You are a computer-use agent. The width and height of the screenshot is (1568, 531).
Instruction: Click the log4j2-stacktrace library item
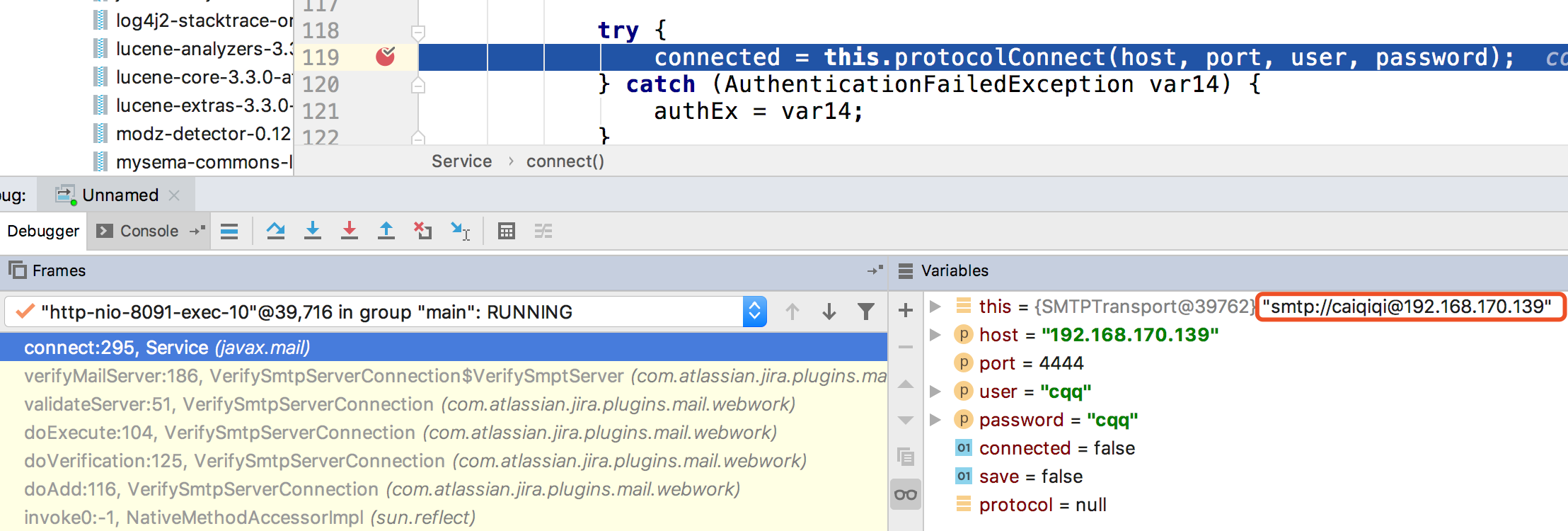pyautogui.click(x=192, y=21)
